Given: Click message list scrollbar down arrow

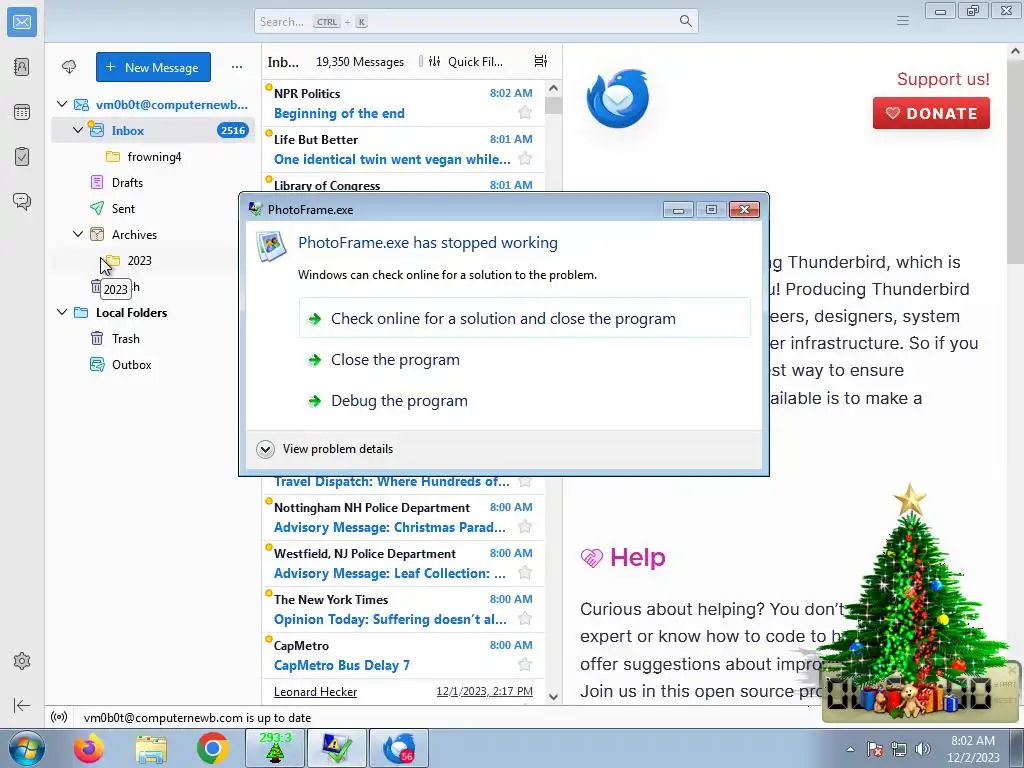Looking at the screenshot, I should click(x=553, y=696).
